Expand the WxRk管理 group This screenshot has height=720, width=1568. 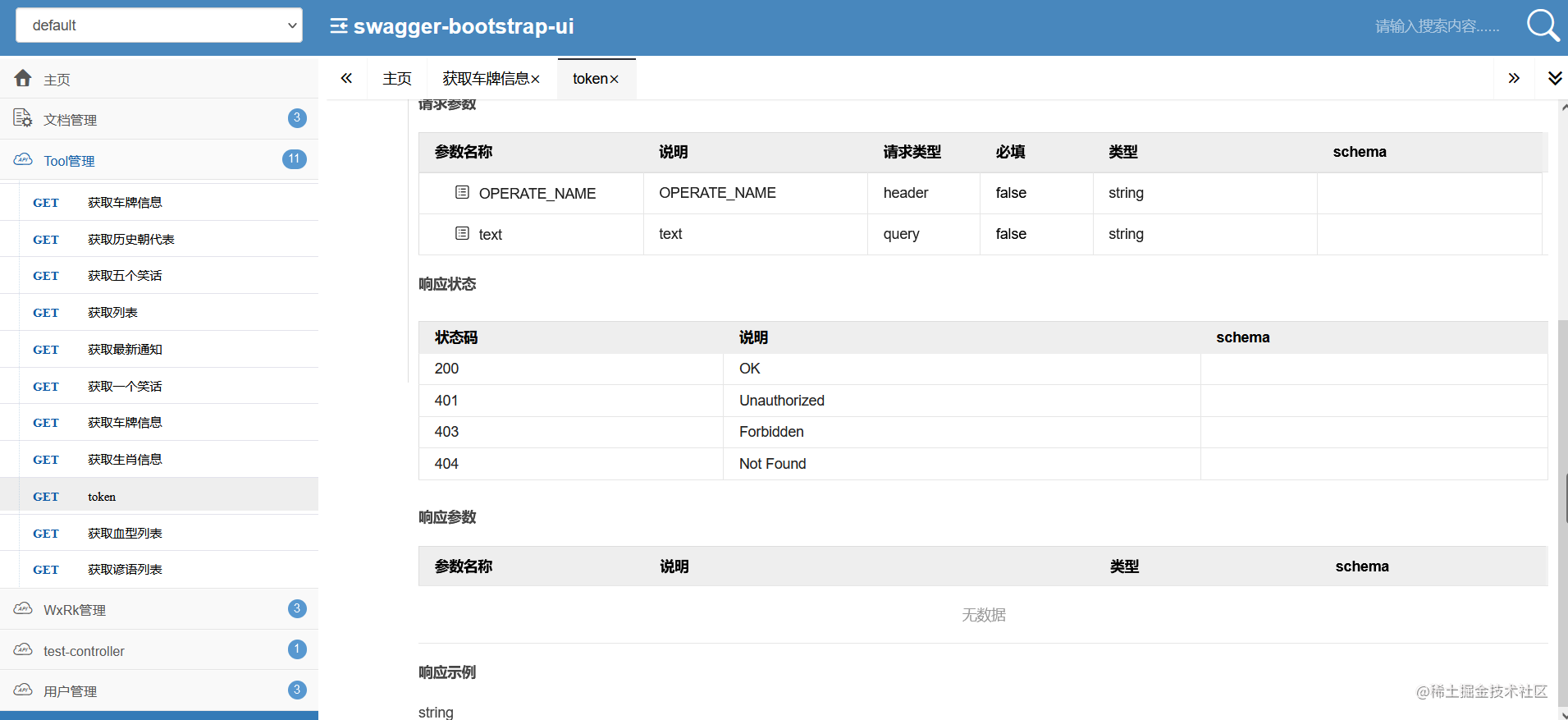[x=159, y=609]
